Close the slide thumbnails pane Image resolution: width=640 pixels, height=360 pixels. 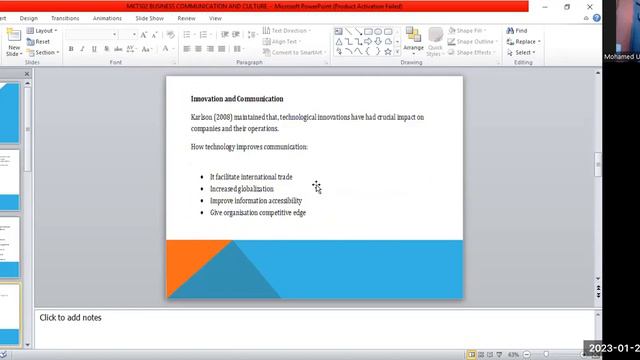(x=27, y=74)
